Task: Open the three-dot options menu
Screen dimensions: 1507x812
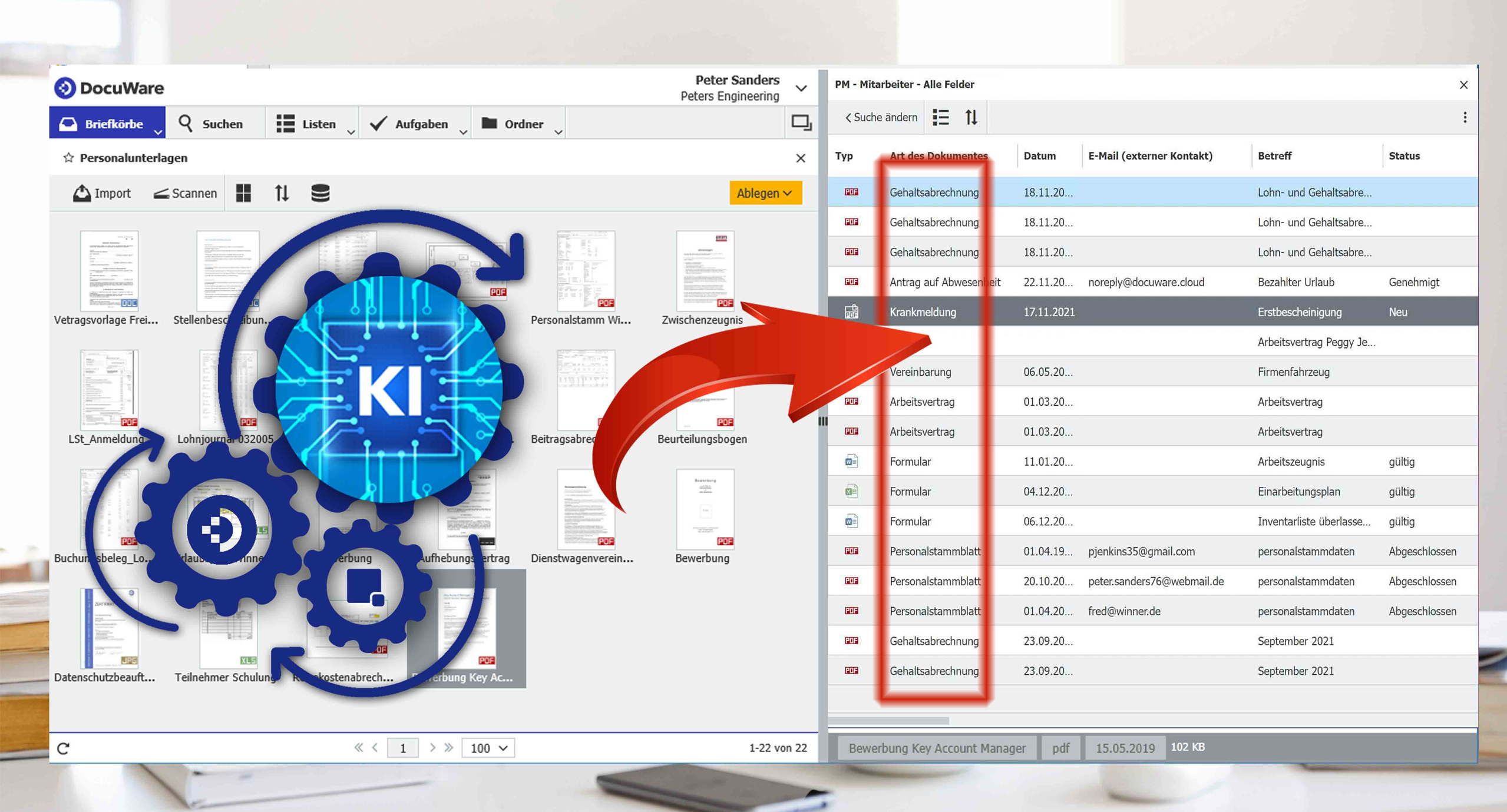Action: [1465, 117]
